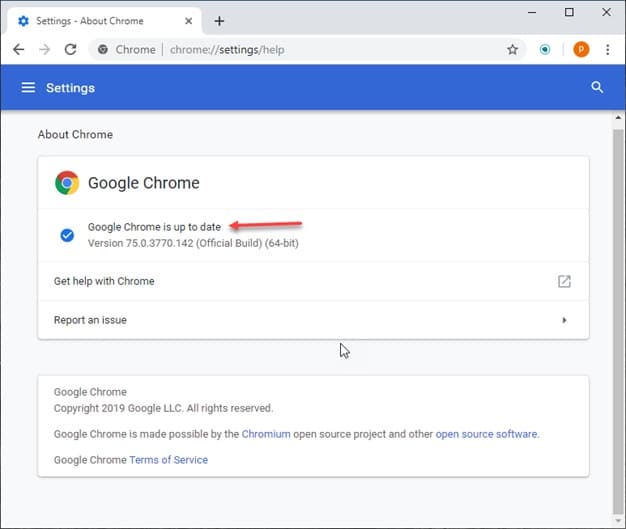Click the scrollbar up arrow
Viewport: 626px width, 529px height.
click(618, 118)
